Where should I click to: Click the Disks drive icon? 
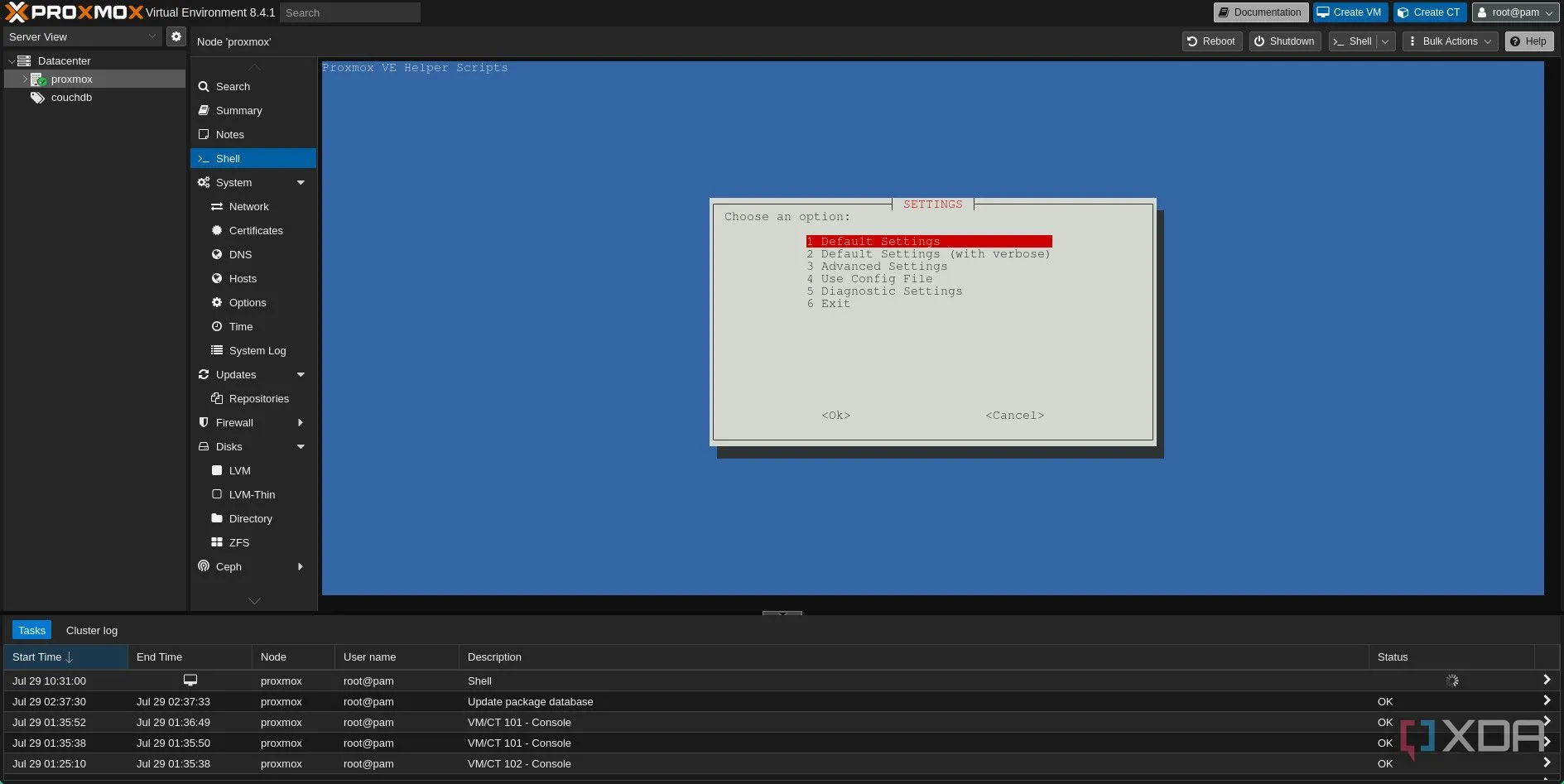click(204, 446)
